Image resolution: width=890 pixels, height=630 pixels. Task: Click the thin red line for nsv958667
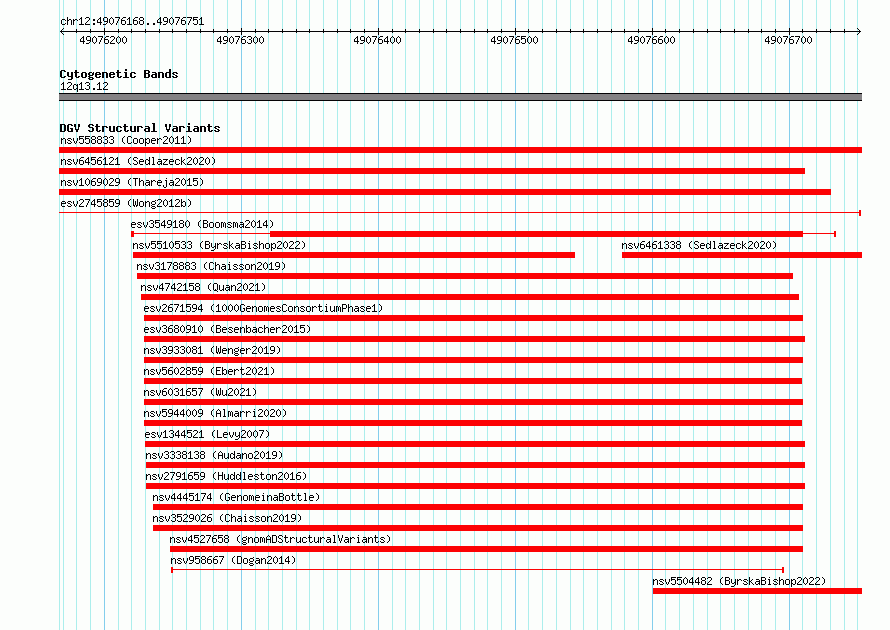click(x=477, y=570)
